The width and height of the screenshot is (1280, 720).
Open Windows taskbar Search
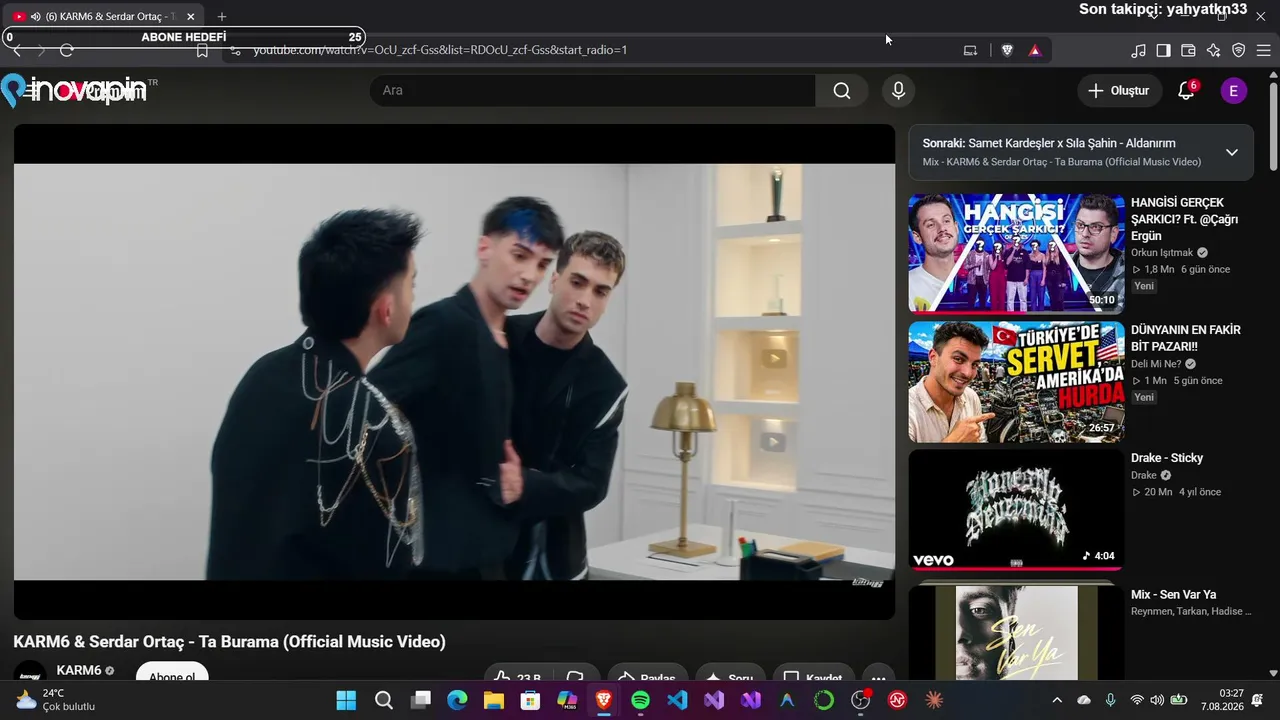click(384, 700)
